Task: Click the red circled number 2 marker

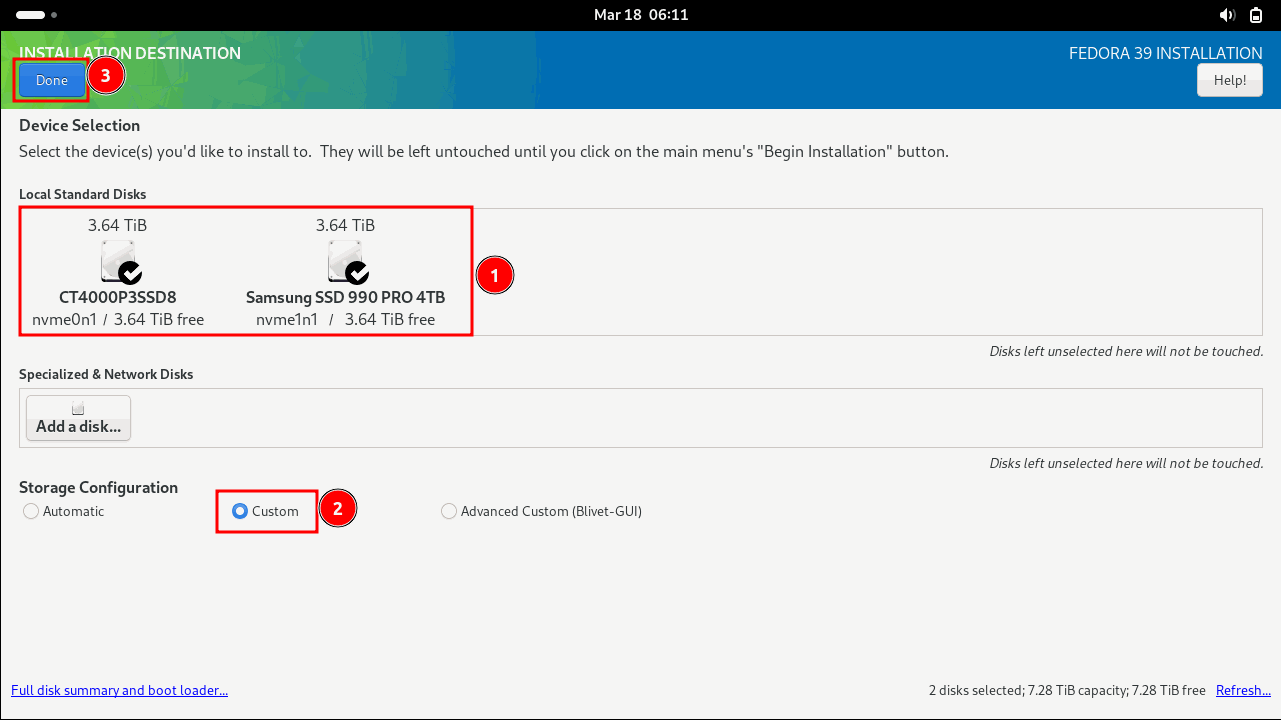Action: click(x=338, y=509)
